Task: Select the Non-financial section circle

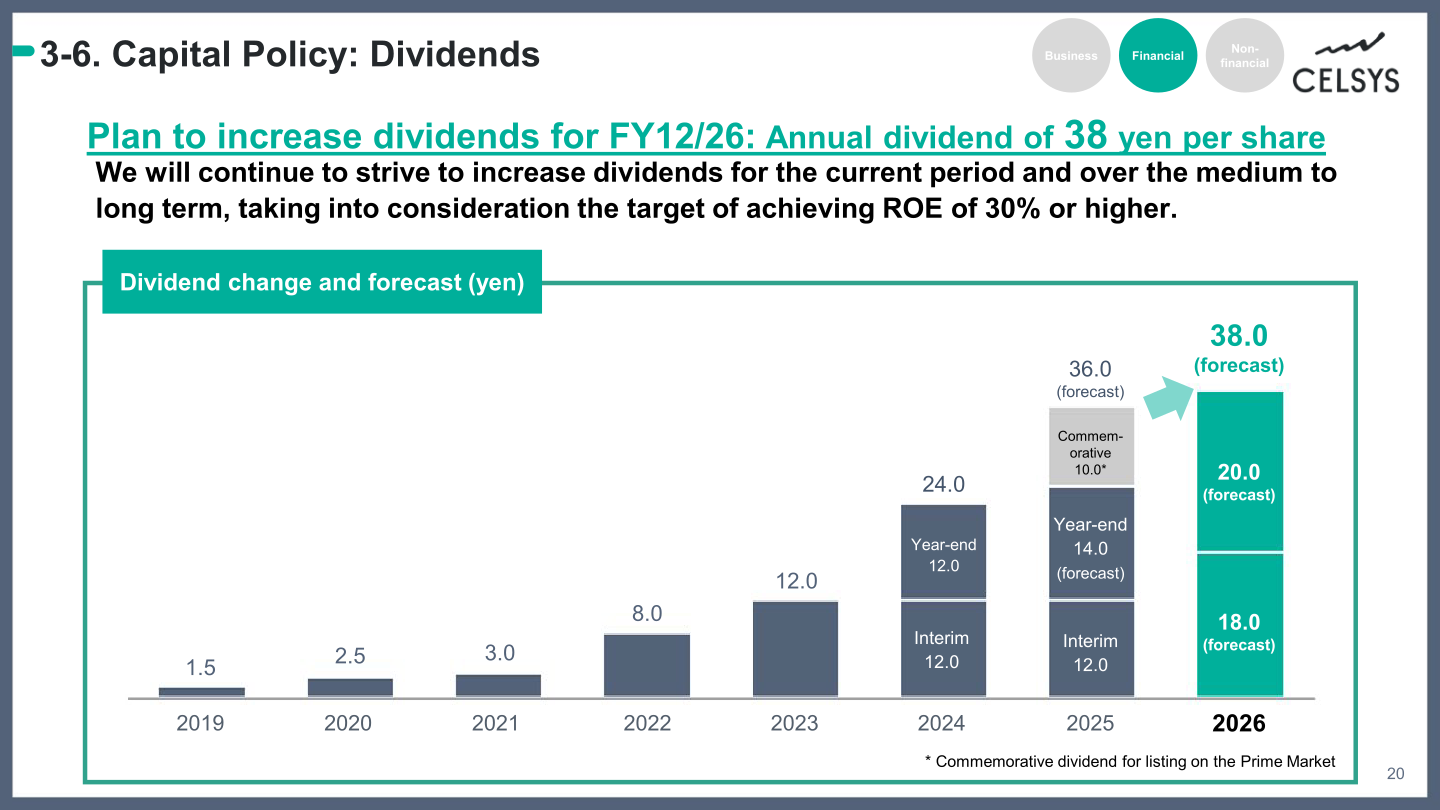Action: coord(1244,56)
